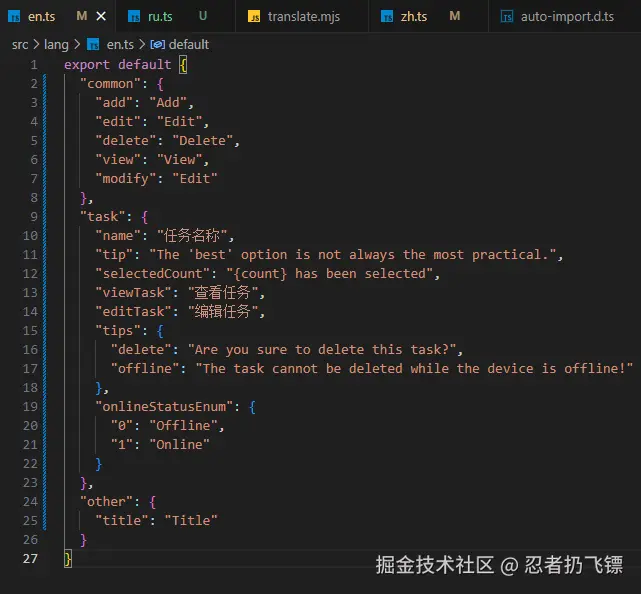This screenshot has height=594, width=641.
Task: Click line number 9 in gutter
Action: [34, 217]
